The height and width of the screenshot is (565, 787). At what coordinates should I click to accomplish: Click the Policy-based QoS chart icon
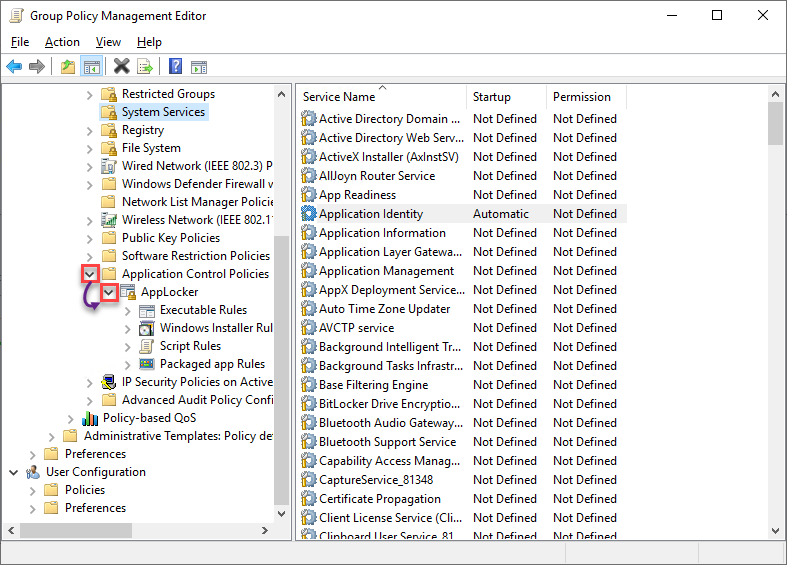[90, 418]
